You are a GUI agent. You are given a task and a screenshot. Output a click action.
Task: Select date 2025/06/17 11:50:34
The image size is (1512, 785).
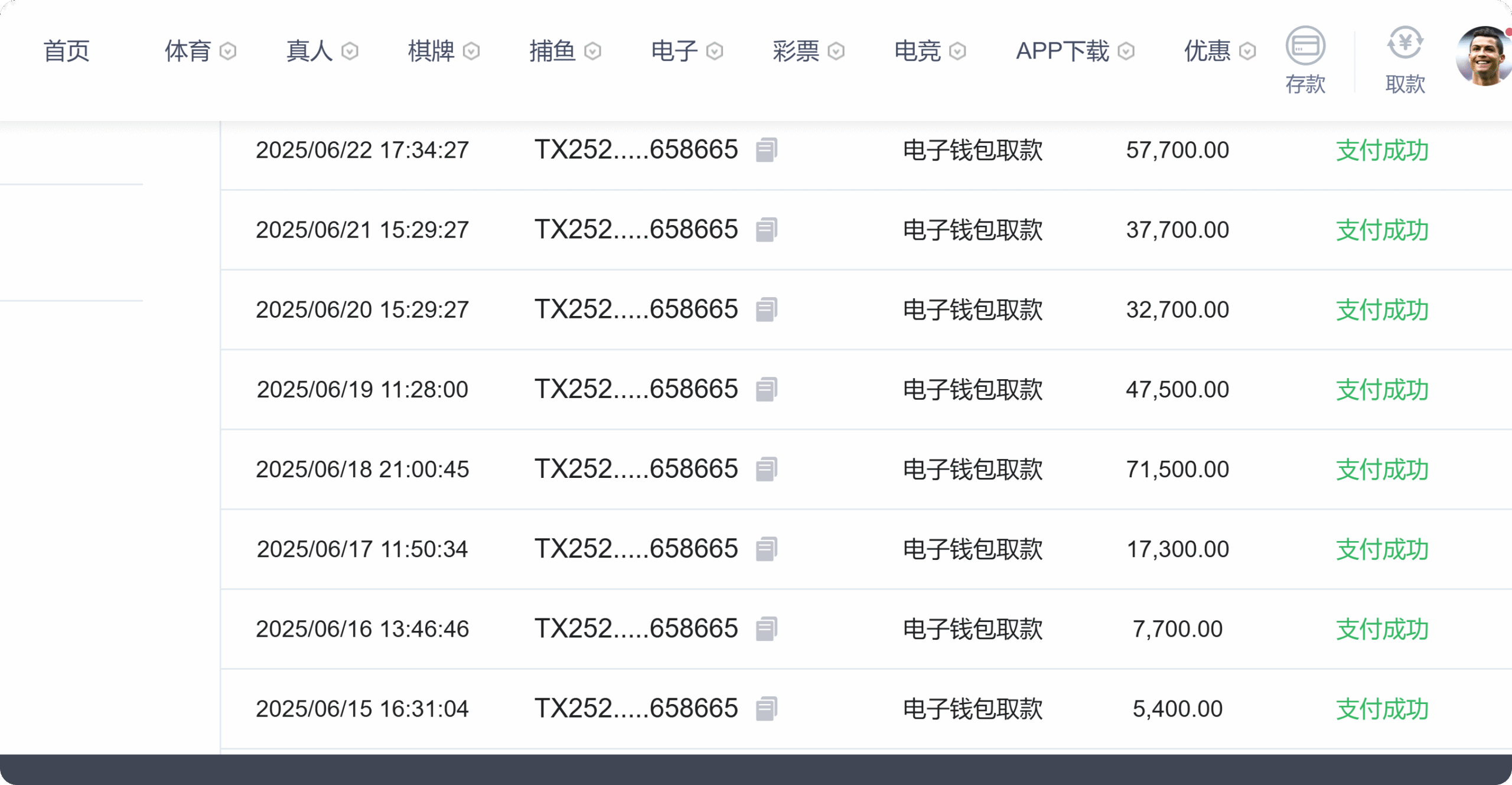[362, 549]
